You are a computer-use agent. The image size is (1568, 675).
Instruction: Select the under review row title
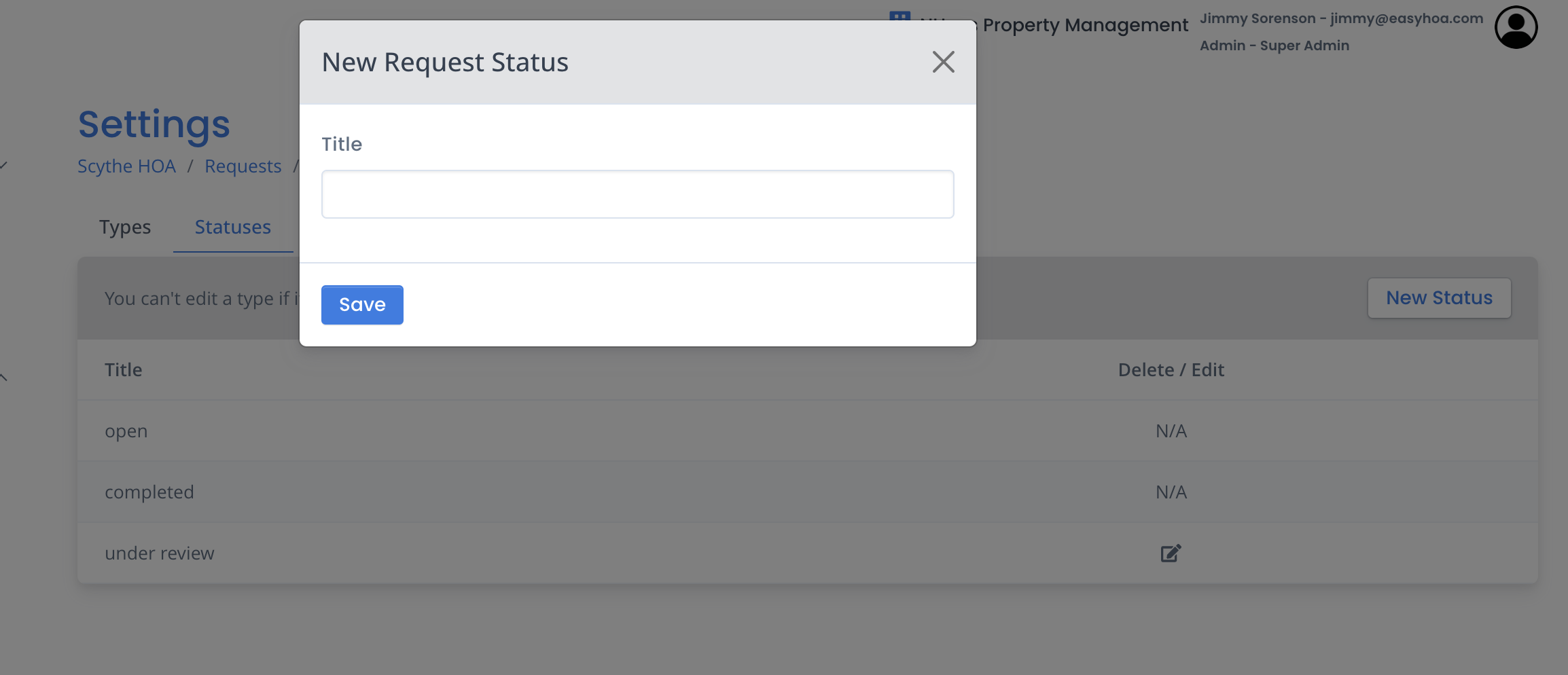tap(159, 553)
